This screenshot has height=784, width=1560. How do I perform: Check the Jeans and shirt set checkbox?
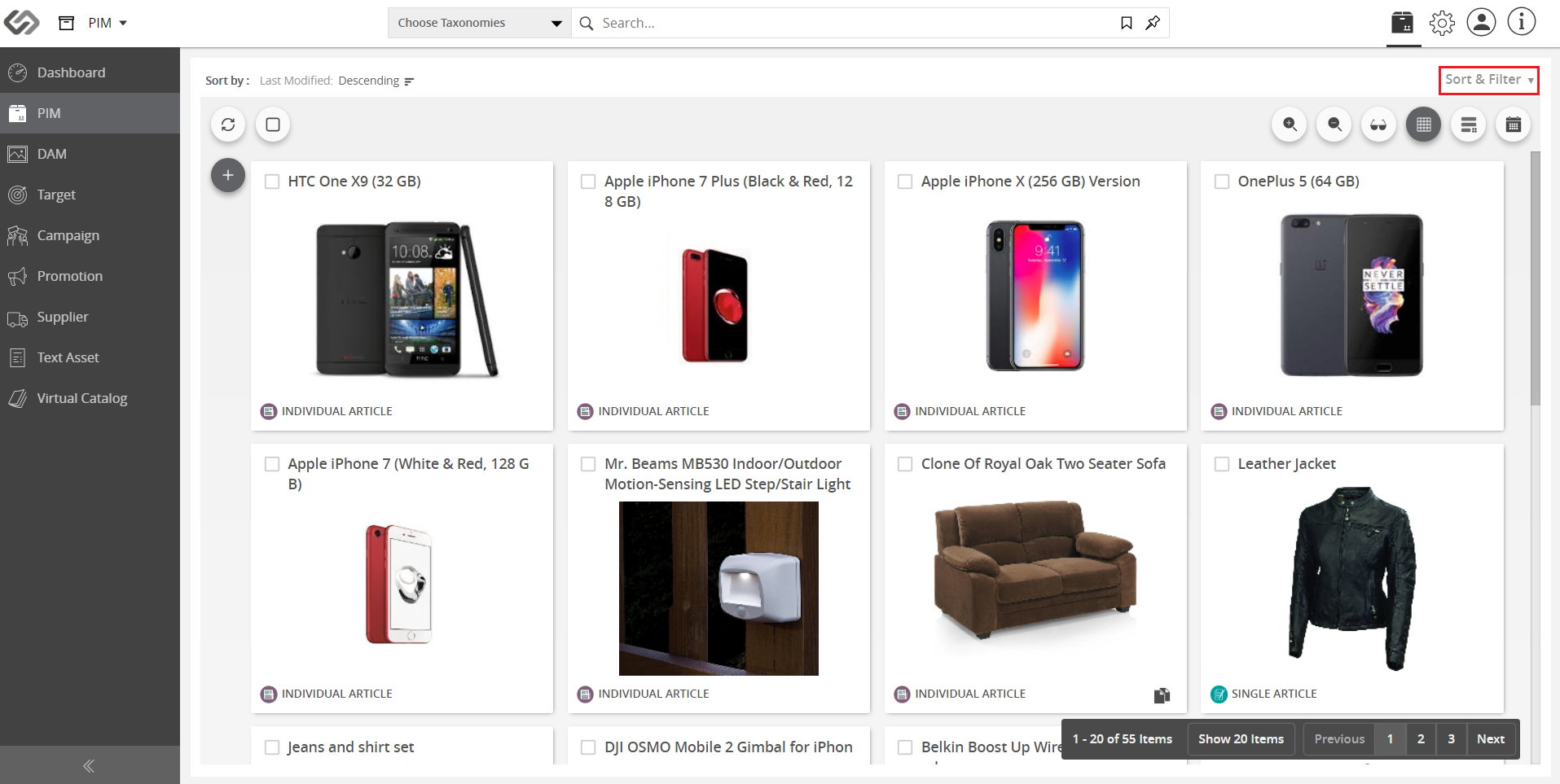click(272, 747)
